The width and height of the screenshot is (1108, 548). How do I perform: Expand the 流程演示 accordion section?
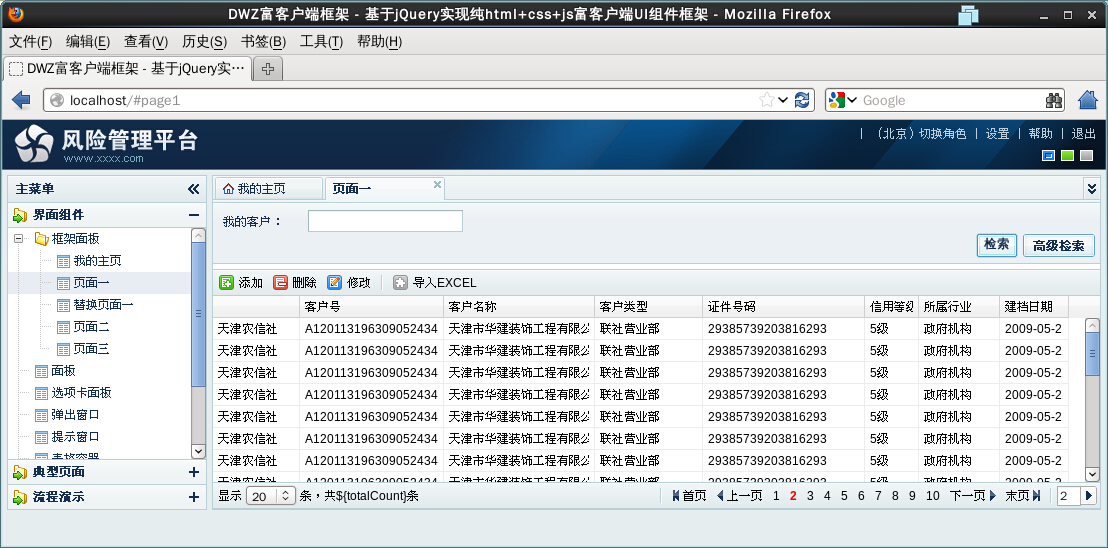click(x=194, y=497)
